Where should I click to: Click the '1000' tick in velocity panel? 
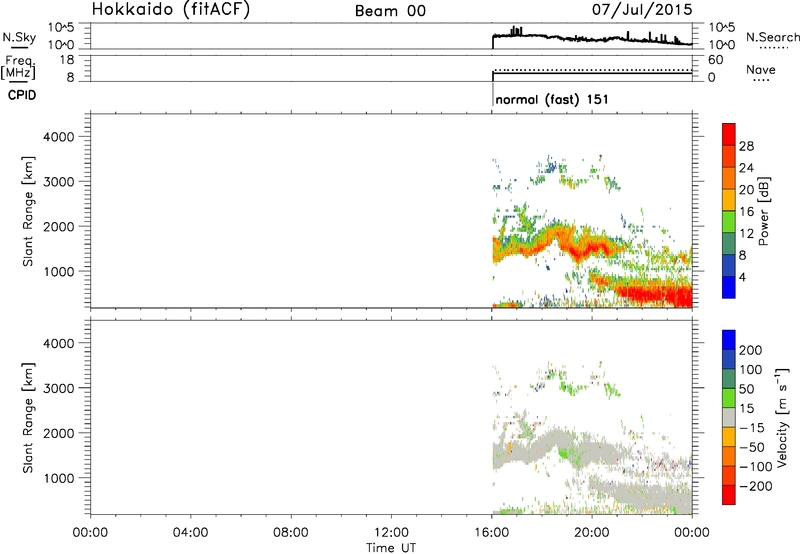point(59,478)
